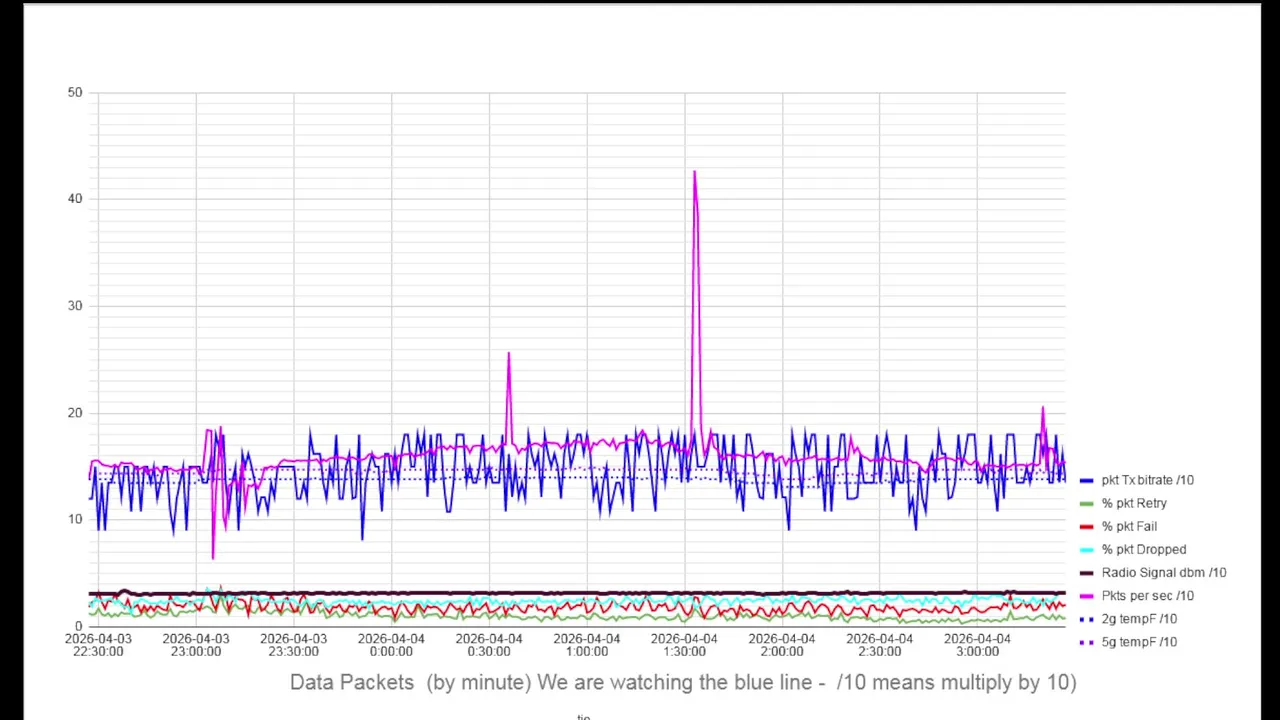Click the dark Radio Signal dbm legend swatch
Viewport: 1280px width, 720px height.
point(1087,573)
